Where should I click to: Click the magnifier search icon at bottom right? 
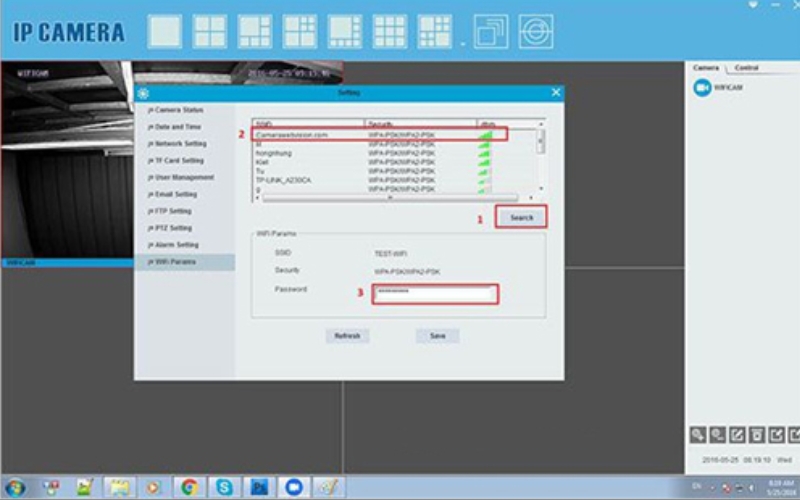point(698,434)
